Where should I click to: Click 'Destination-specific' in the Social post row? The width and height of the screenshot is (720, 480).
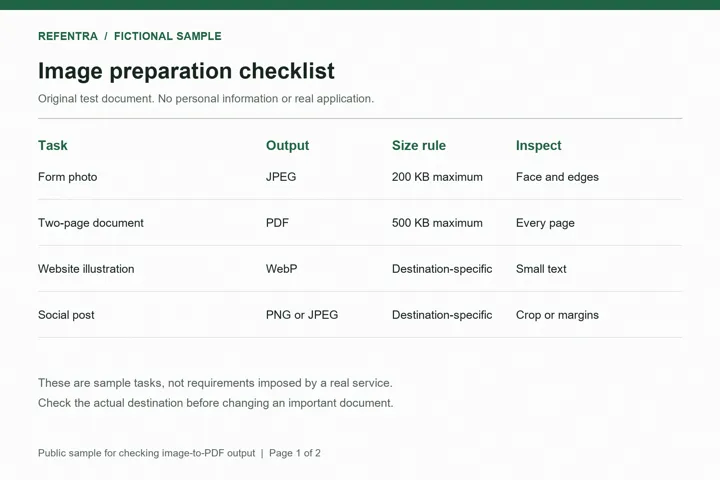pyautogui.click(x=442, y=315)
